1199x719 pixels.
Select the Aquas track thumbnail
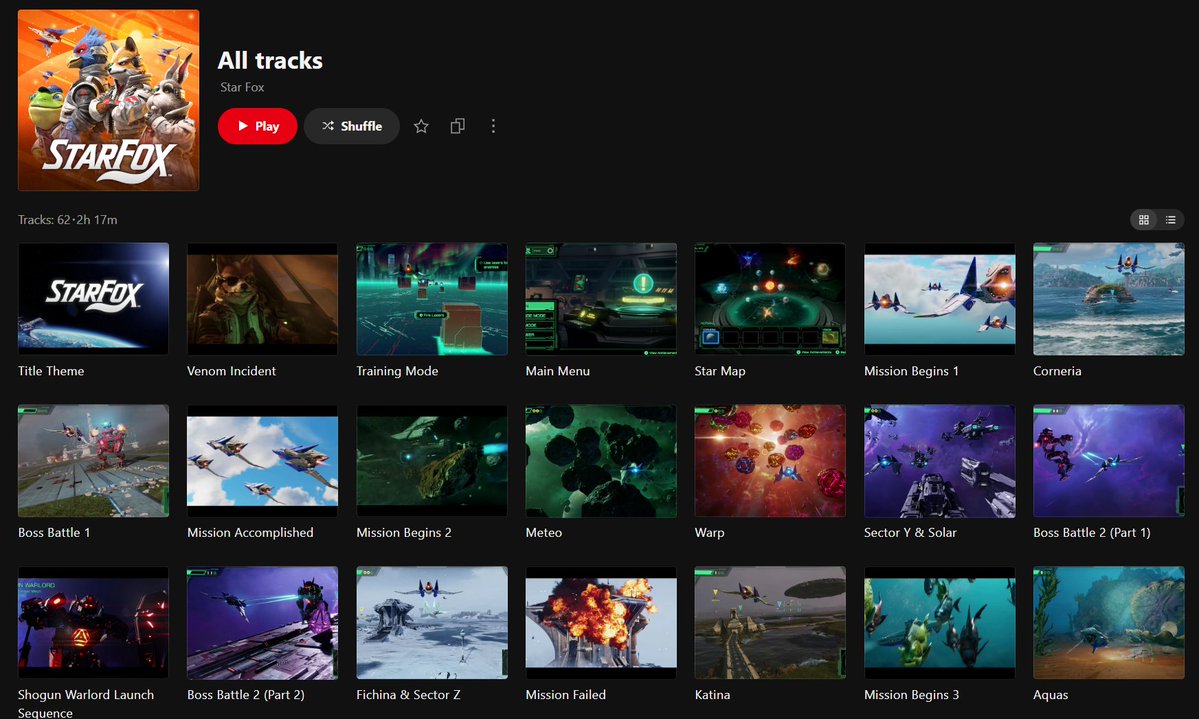pos(1109,623)
